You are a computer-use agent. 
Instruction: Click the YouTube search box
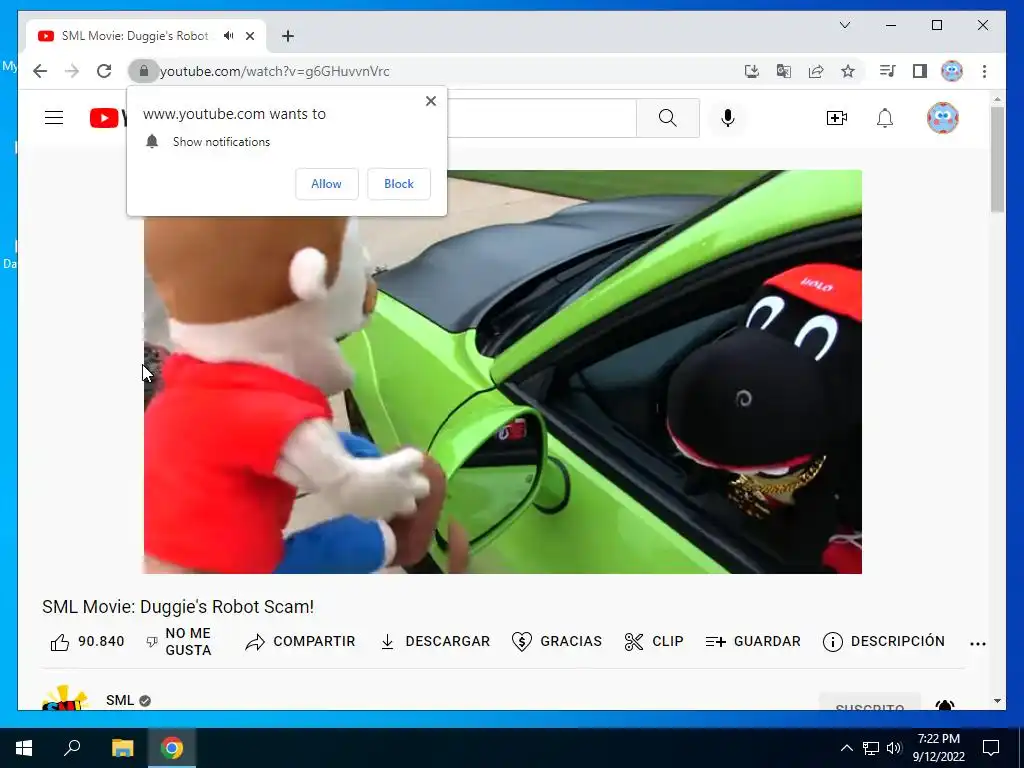pyautogui.click(x=541, y=118)
